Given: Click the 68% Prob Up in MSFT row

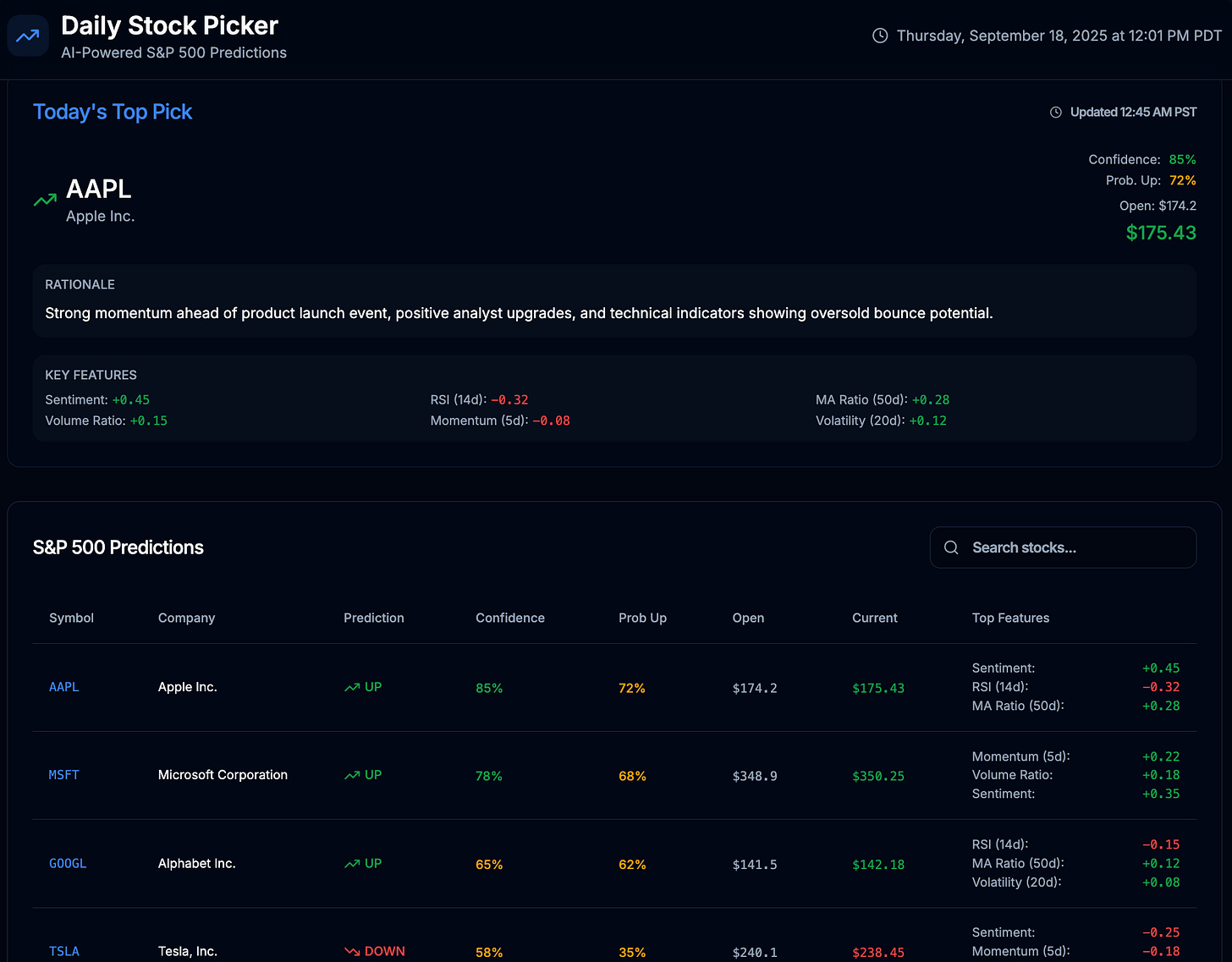Looking at the screenshot, I should [x=632, y=776].
